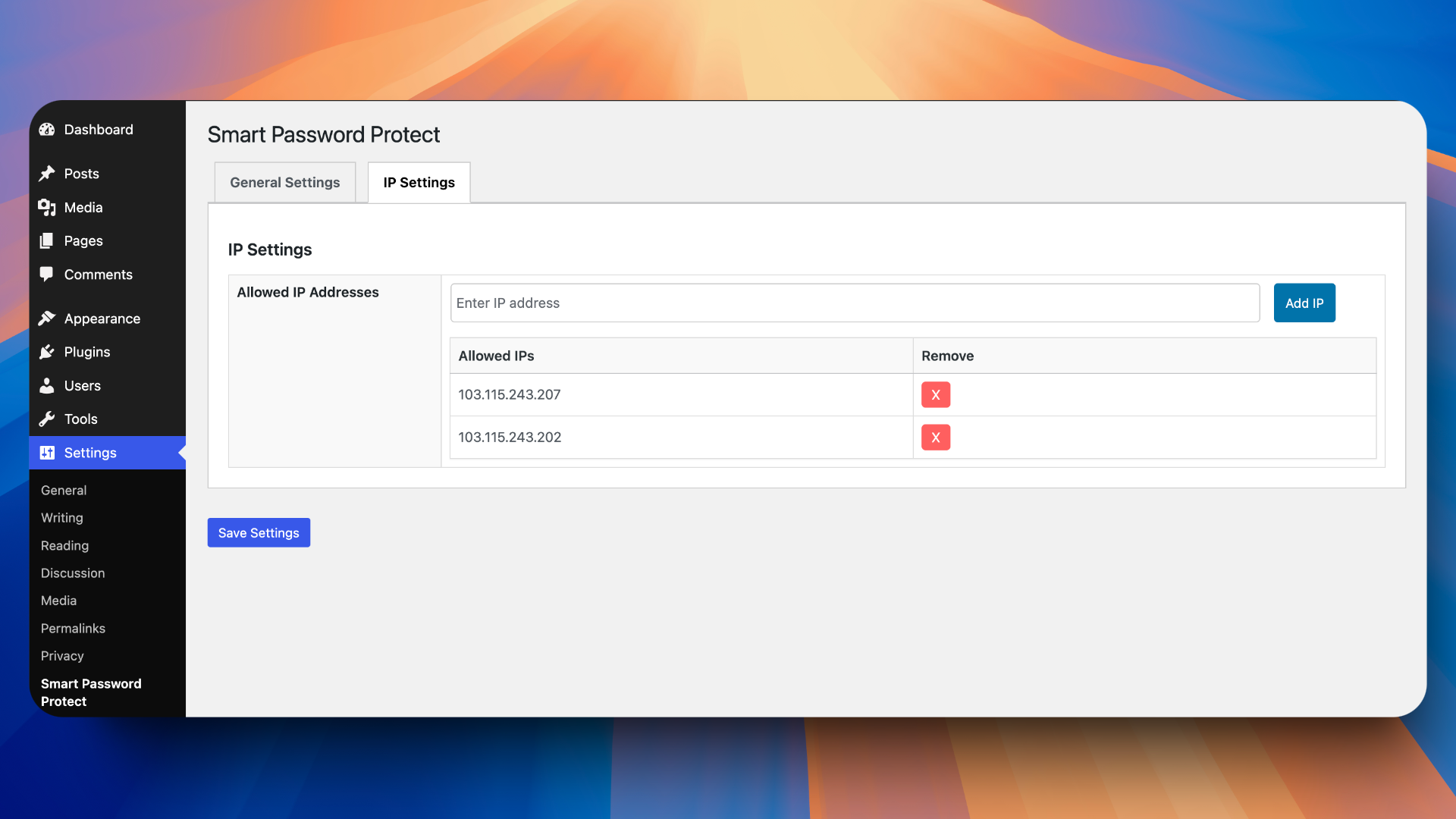Click the Appearance paintbrush icon
Image resolution: width=1456 pixels, height=819 pixels.
point(47,318)
